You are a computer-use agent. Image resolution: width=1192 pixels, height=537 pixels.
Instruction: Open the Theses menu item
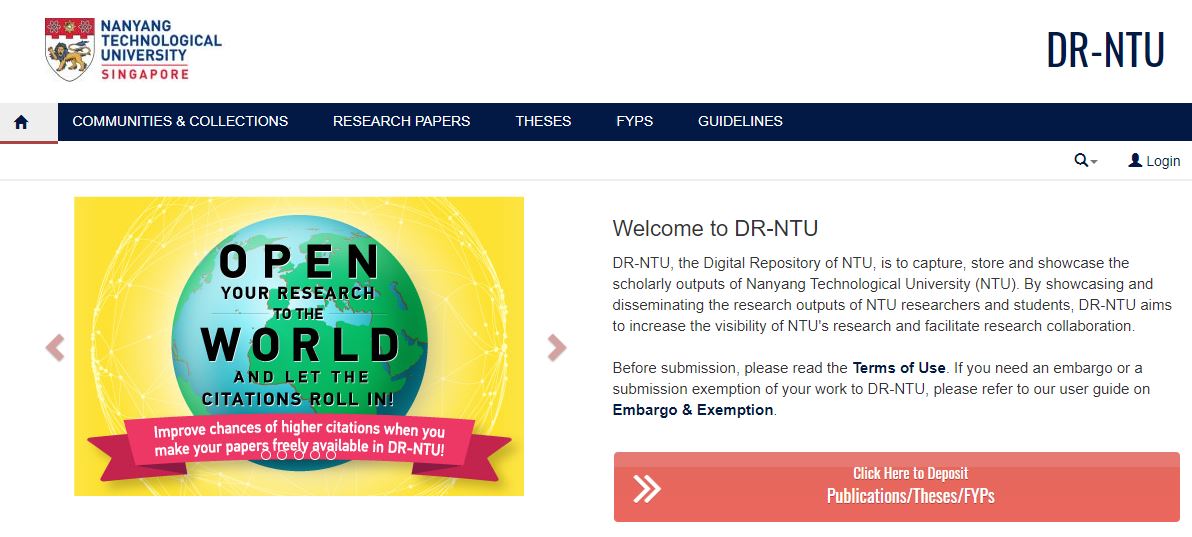pos(544,121)
